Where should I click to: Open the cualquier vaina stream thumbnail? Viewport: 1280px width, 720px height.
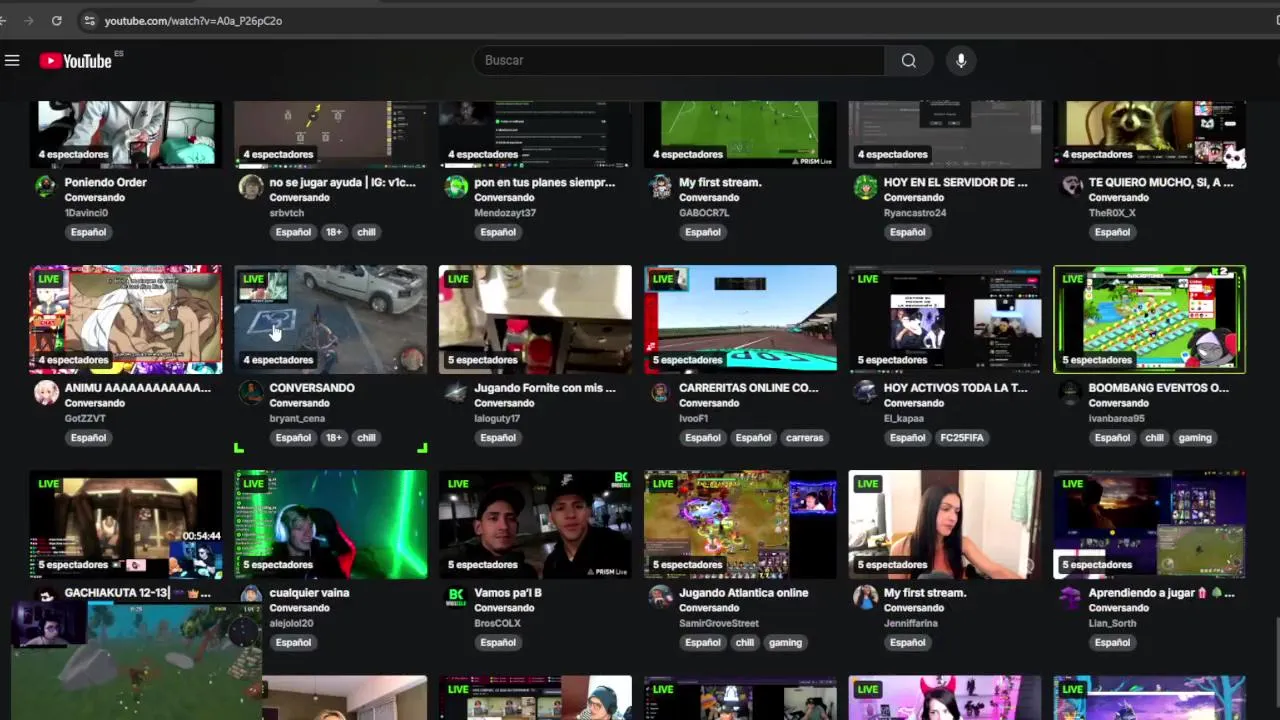point(331,524)
